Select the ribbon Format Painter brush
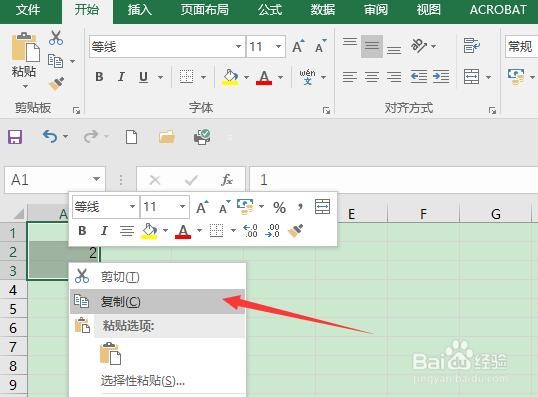538x397 pixels. click(x=56, y=83)
